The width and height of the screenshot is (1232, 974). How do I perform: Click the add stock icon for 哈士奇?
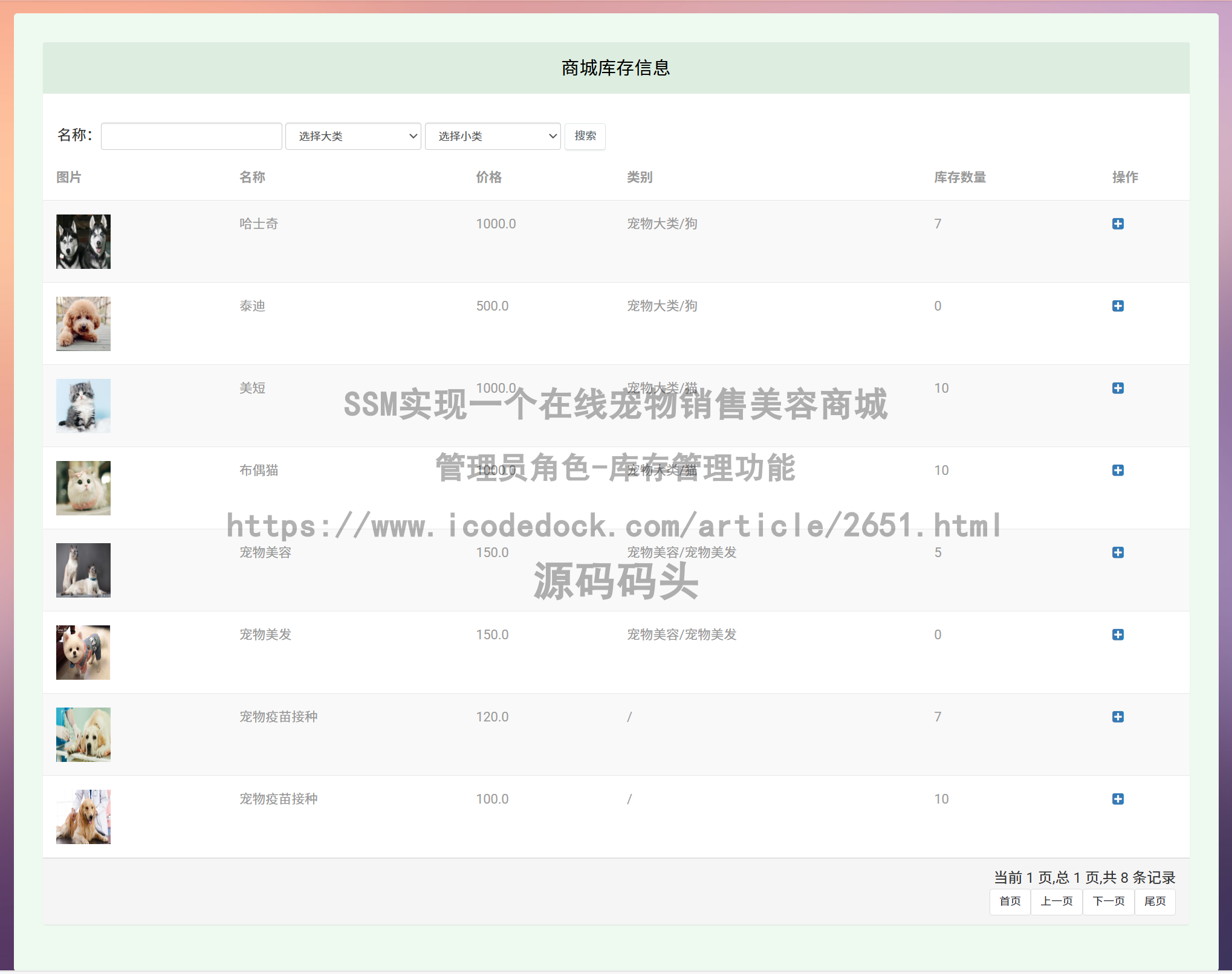1118,224
